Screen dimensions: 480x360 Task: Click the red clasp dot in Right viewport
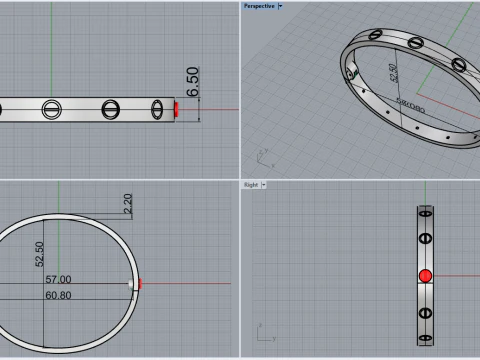425,276
